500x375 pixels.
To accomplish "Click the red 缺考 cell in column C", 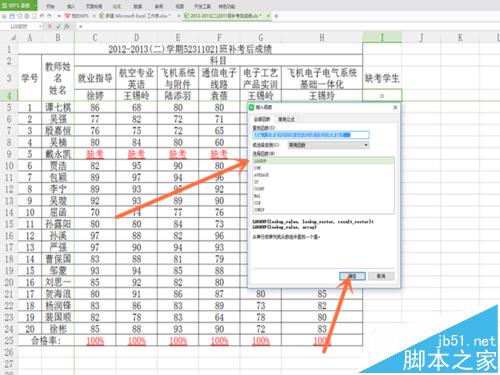I will click(x=95, y=154).
